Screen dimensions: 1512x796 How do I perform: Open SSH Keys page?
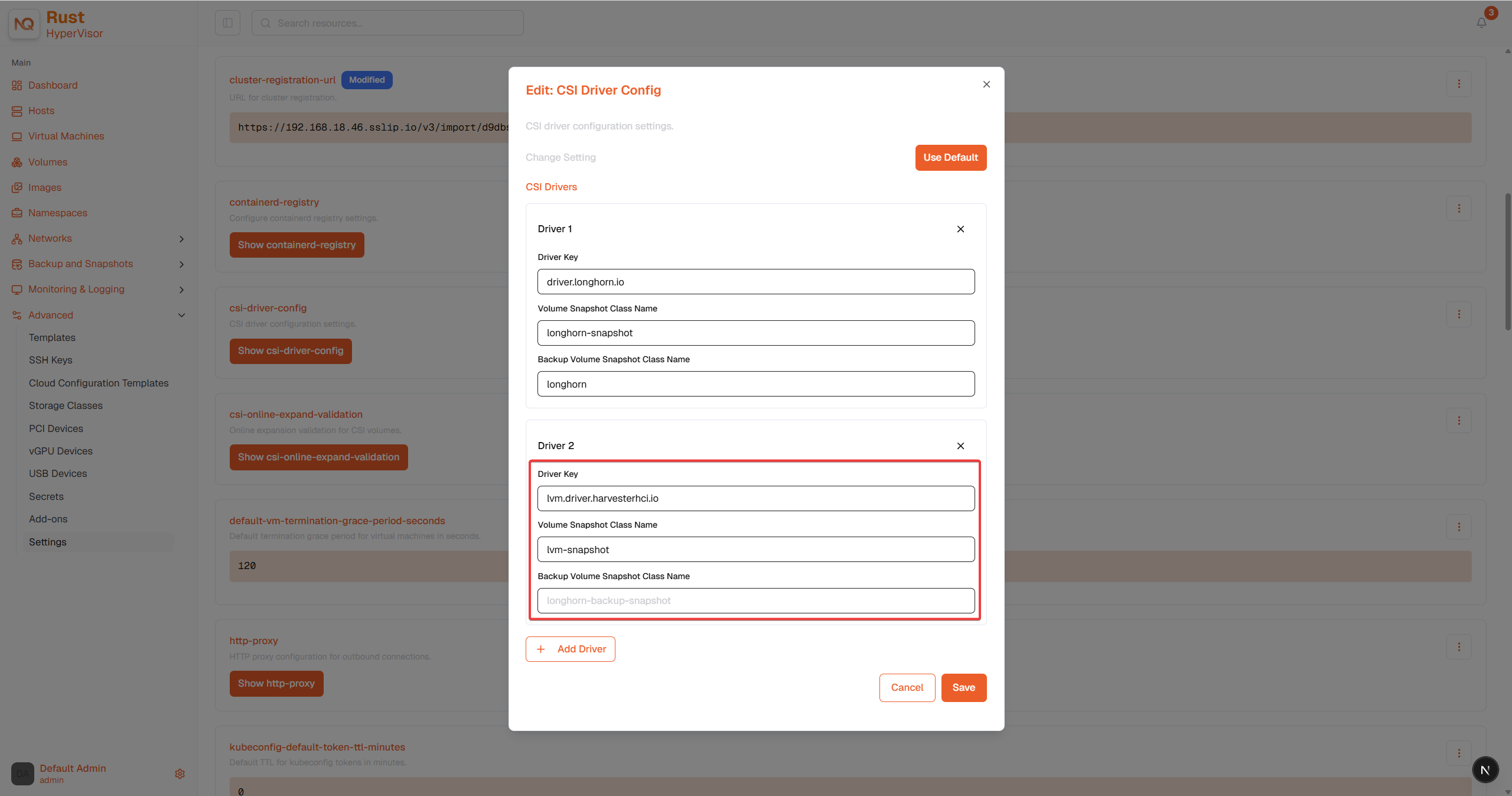click(x=51, y=360)
